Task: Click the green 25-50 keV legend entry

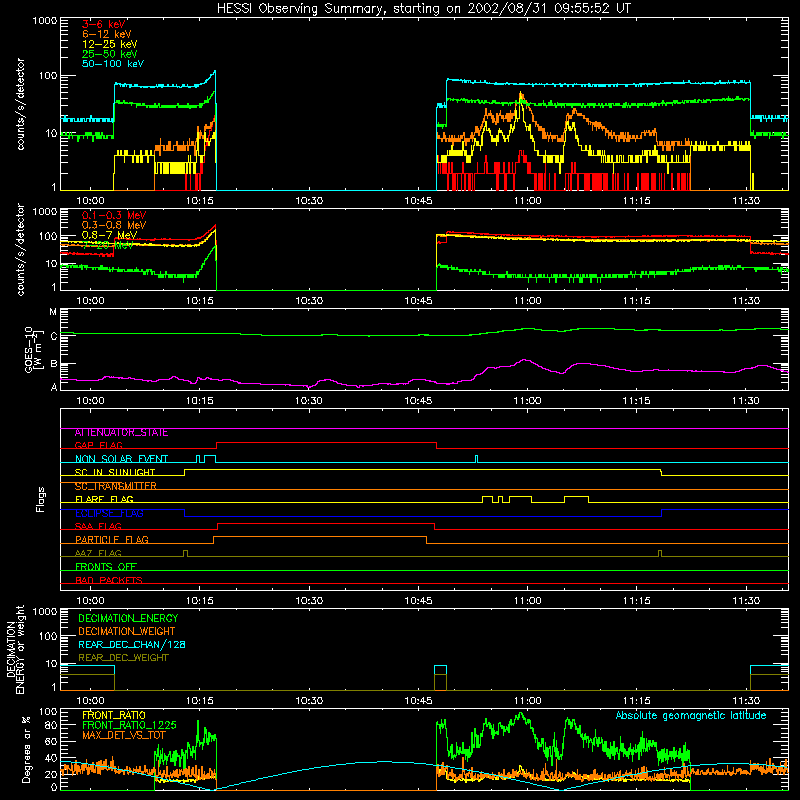Action: click(110, 54)
